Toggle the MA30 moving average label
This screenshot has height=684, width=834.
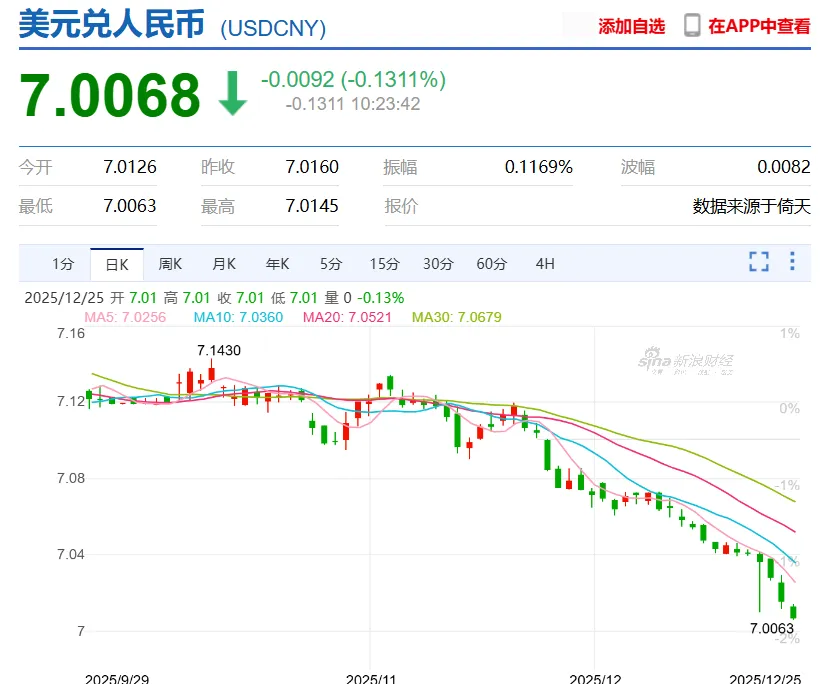point(457,317)
